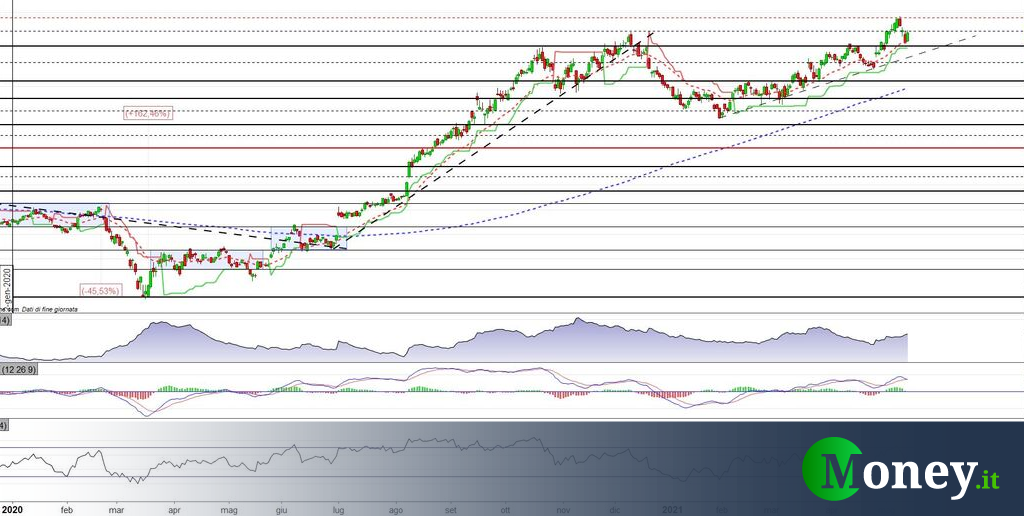
Task: Select the 'Dati di fine giornata' note
Action: pyautogui.click(x=49, y=309)
